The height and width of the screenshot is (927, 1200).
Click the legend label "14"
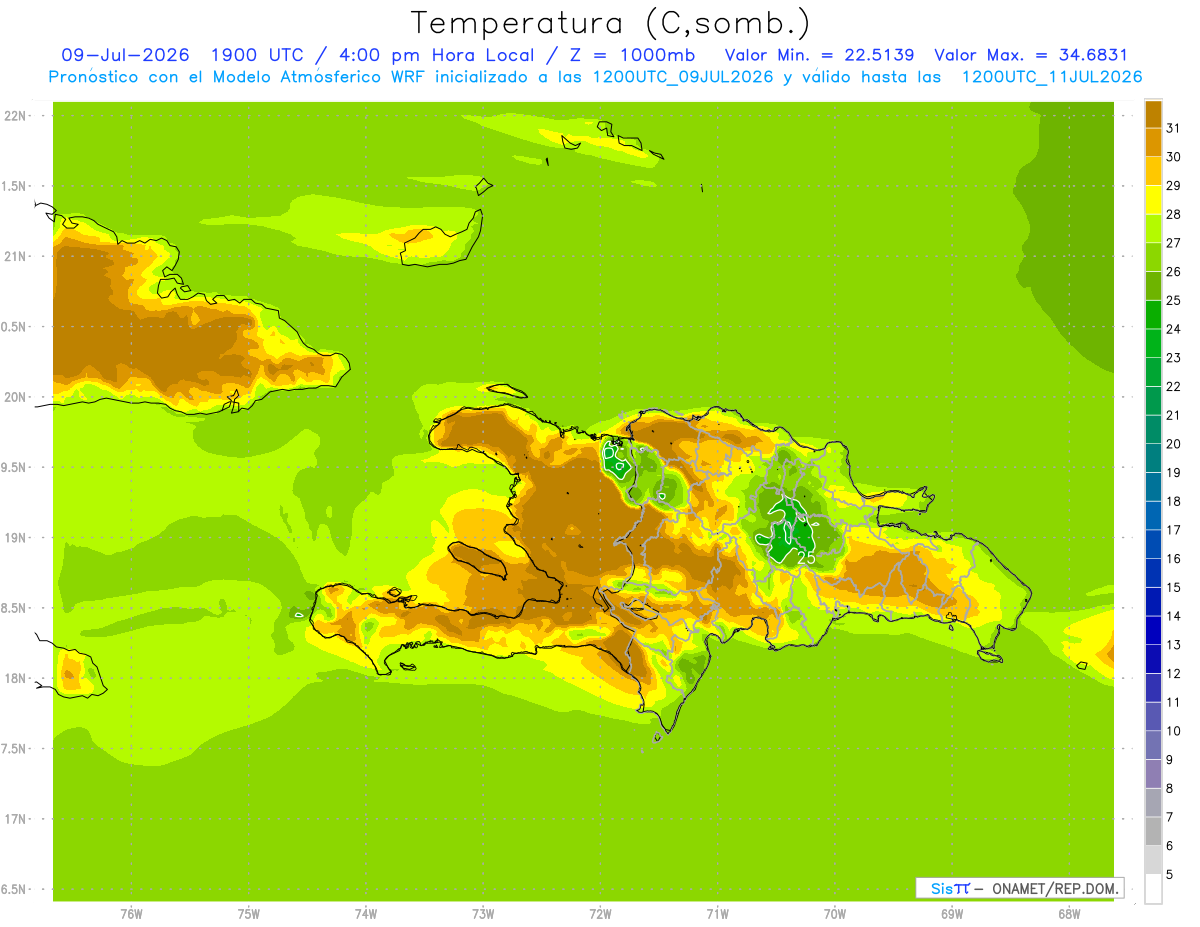click(1174, 615)
